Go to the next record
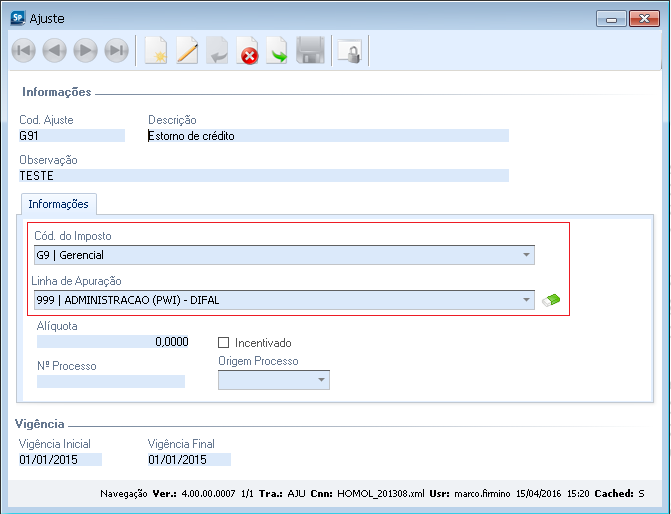This screenshot has width=671, height=514. (86, 51)
